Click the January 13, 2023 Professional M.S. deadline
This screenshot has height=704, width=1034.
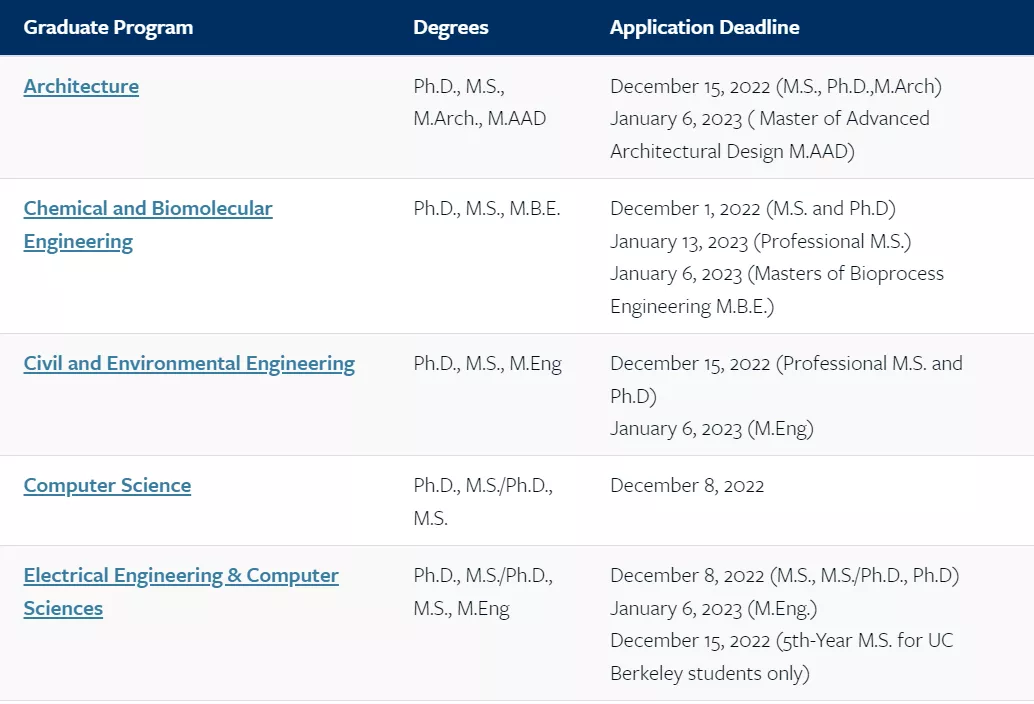coord(760,241)
